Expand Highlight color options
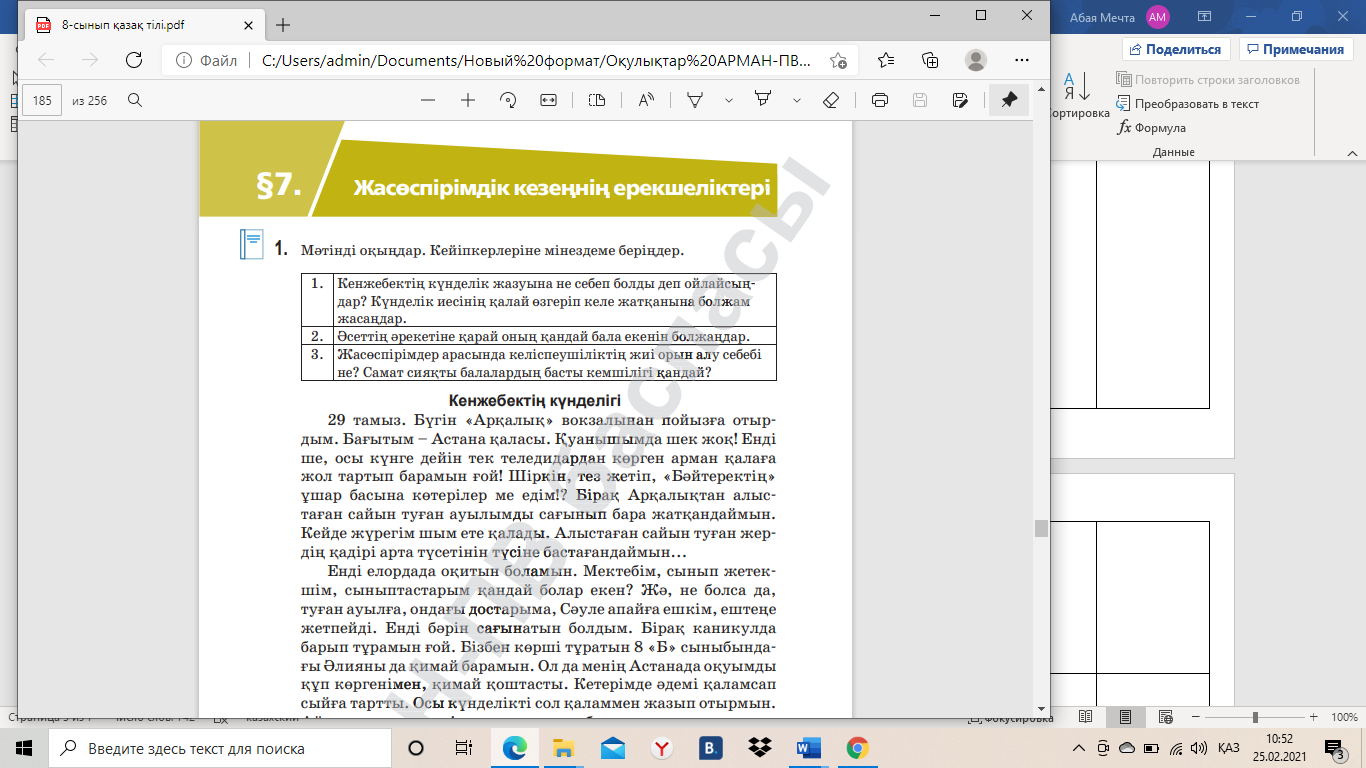This screenshot has width=1366, height=768. [797, 100]
